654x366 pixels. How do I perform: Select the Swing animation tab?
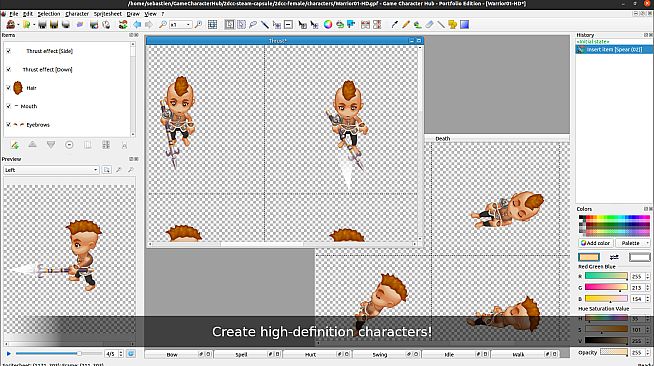[x=380, y=354]
